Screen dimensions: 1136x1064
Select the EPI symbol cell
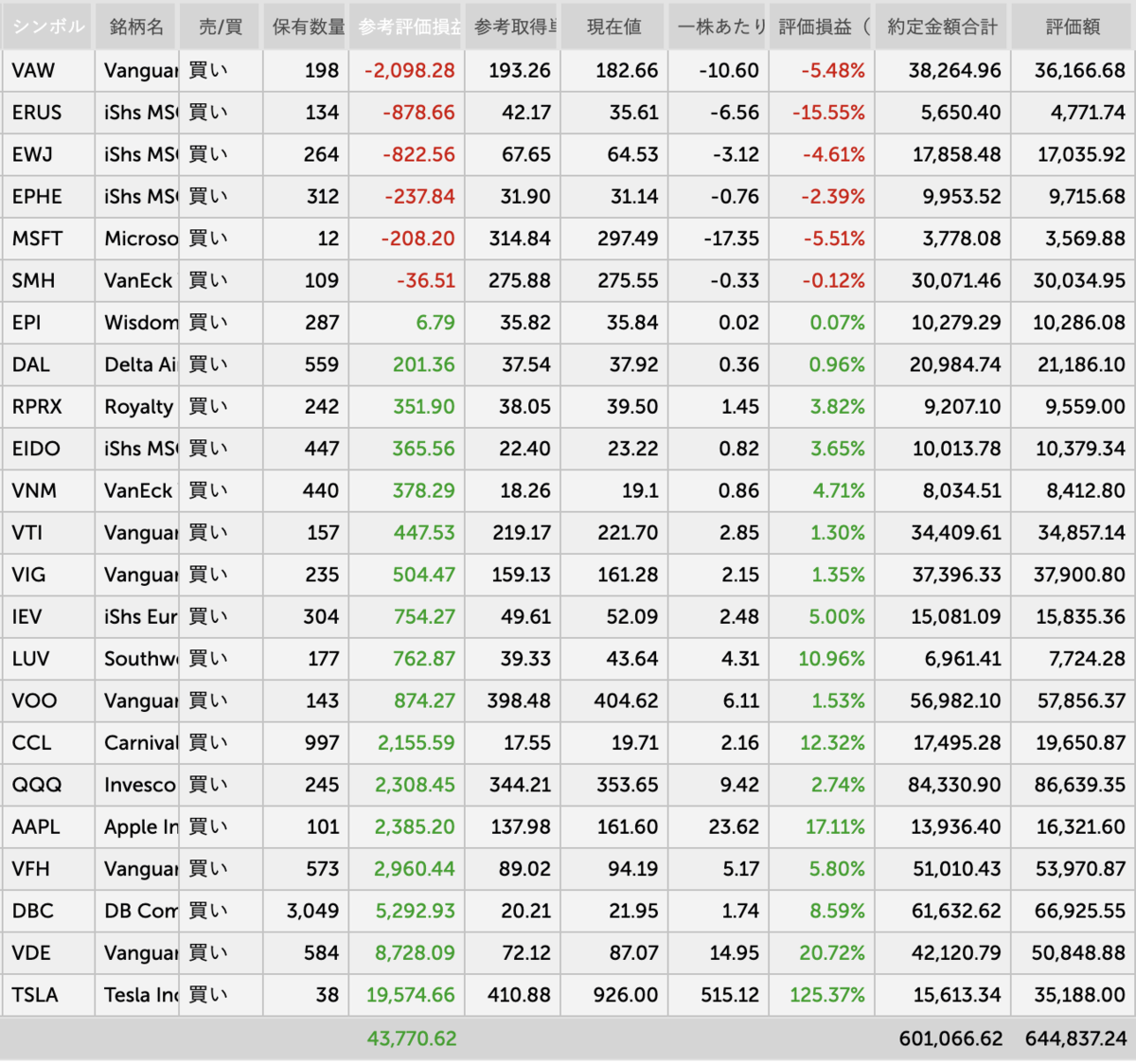[47, 323]
